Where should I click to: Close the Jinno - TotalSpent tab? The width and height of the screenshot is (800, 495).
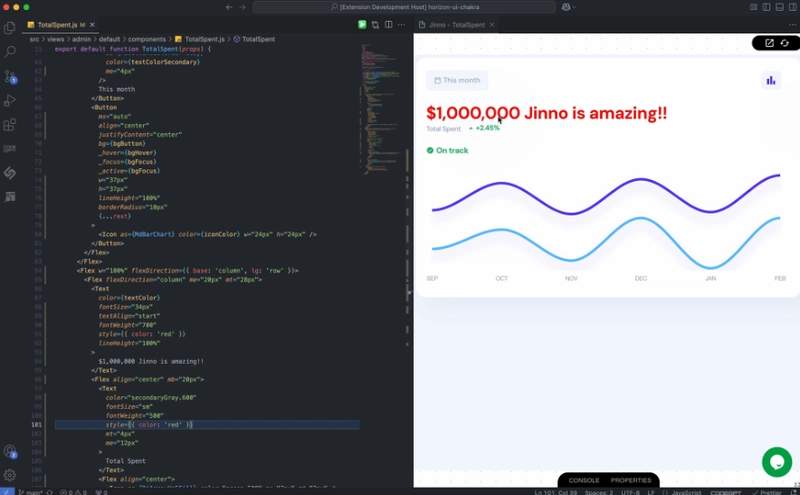pos(492,24)
